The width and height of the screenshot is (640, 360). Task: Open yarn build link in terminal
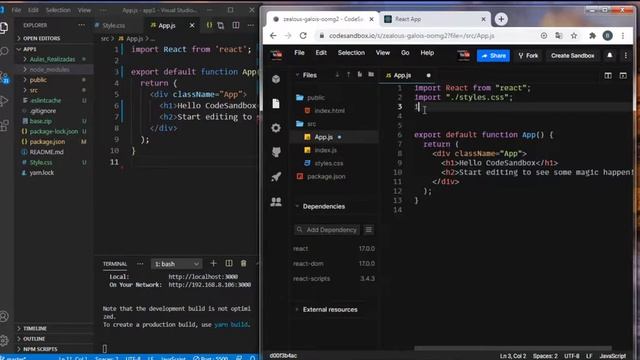pos(231,324)
